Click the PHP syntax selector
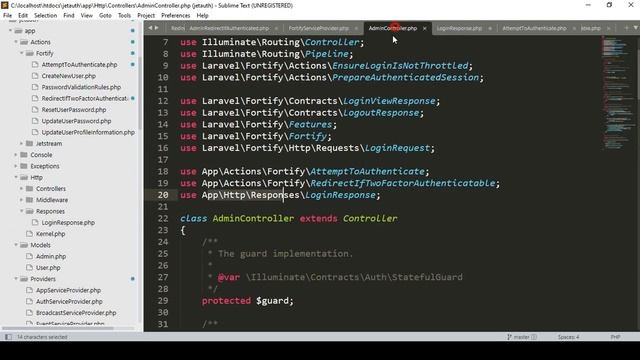 coord(615,337)
